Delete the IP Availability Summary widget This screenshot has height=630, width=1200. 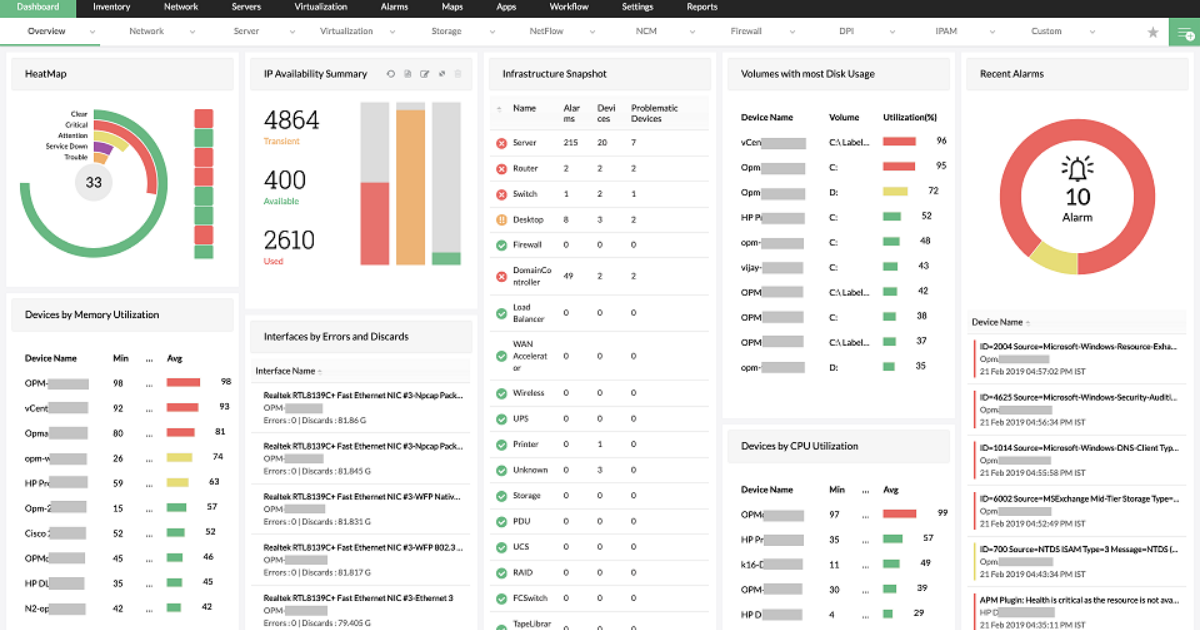[459, 74]
